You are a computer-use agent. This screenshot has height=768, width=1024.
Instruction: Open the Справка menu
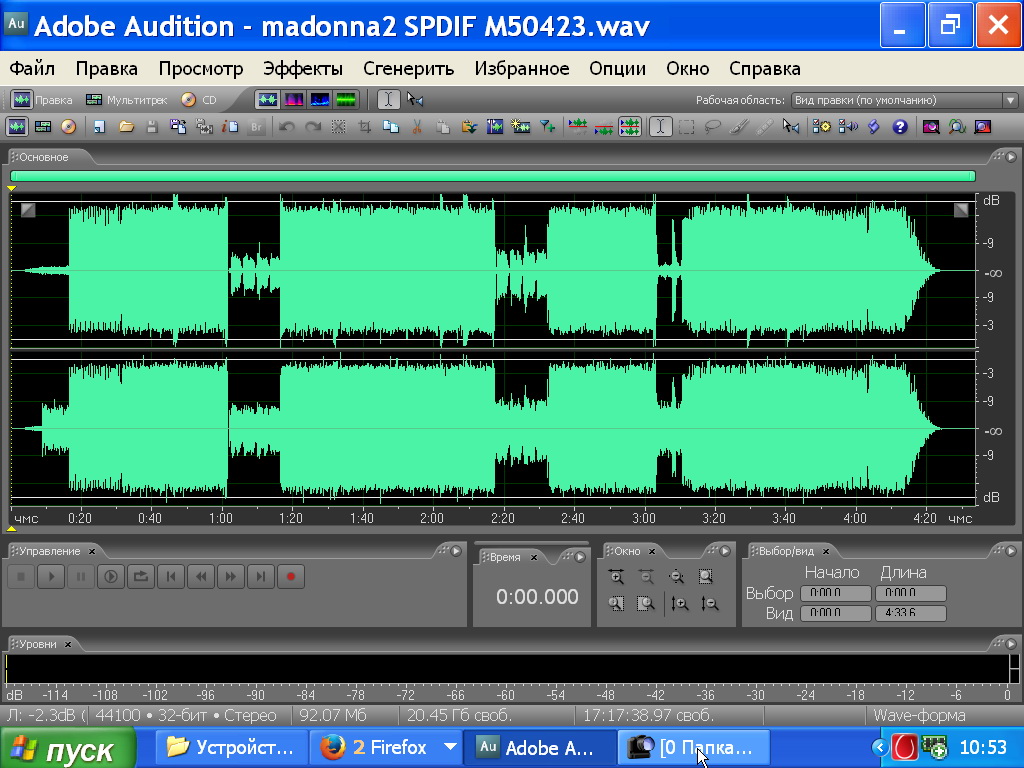point(765,69)
